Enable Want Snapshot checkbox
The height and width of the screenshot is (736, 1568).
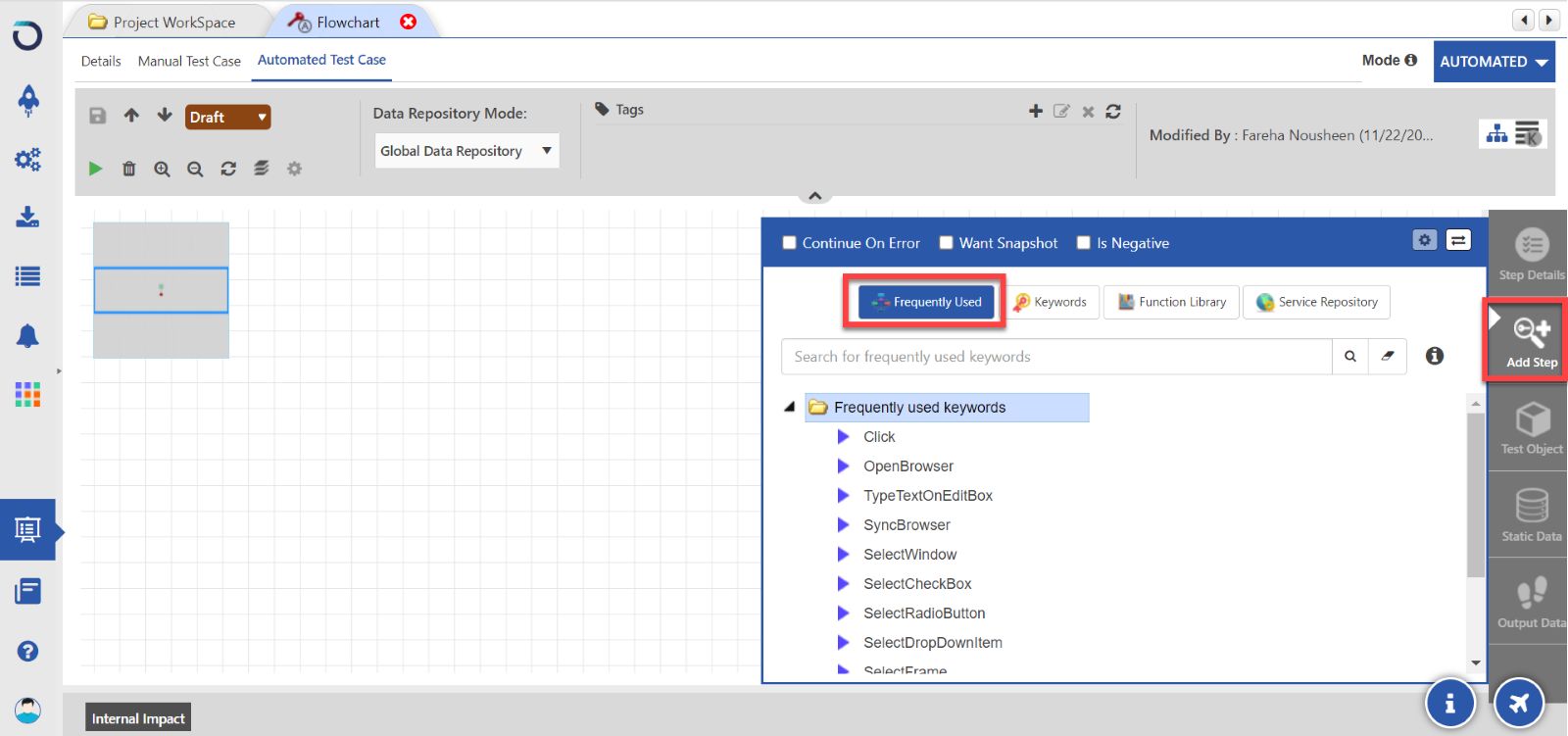pyautogui.click(x=946, y=243)
